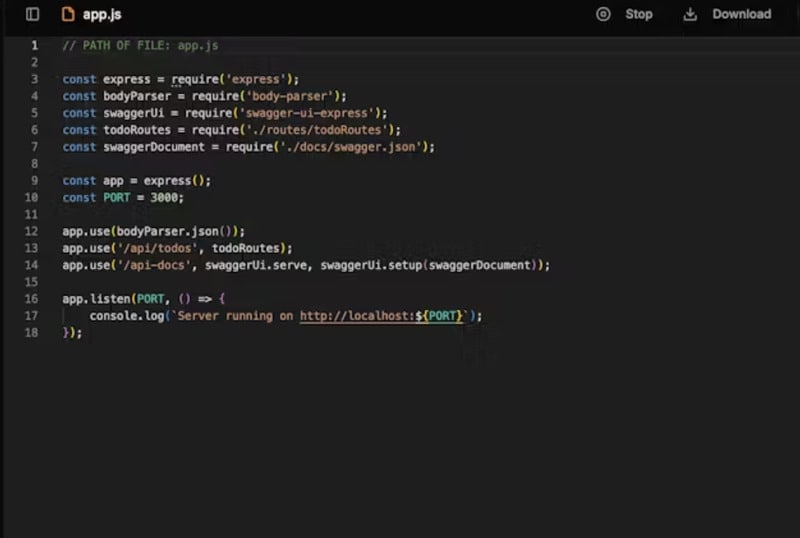Click the 3000 value on line 10
This screenshot has width=800, height=538.
pos(164,197)
